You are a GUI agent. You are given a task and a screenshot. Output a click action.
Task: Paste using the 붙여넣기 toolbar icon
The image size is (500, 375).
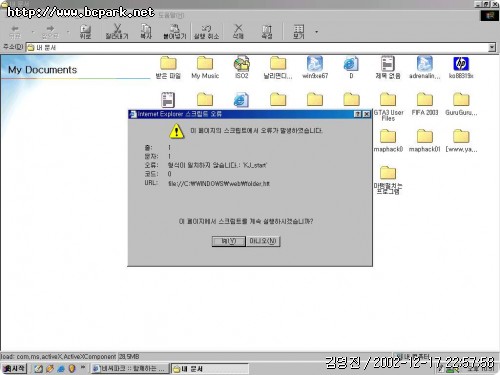click(174, 32)
